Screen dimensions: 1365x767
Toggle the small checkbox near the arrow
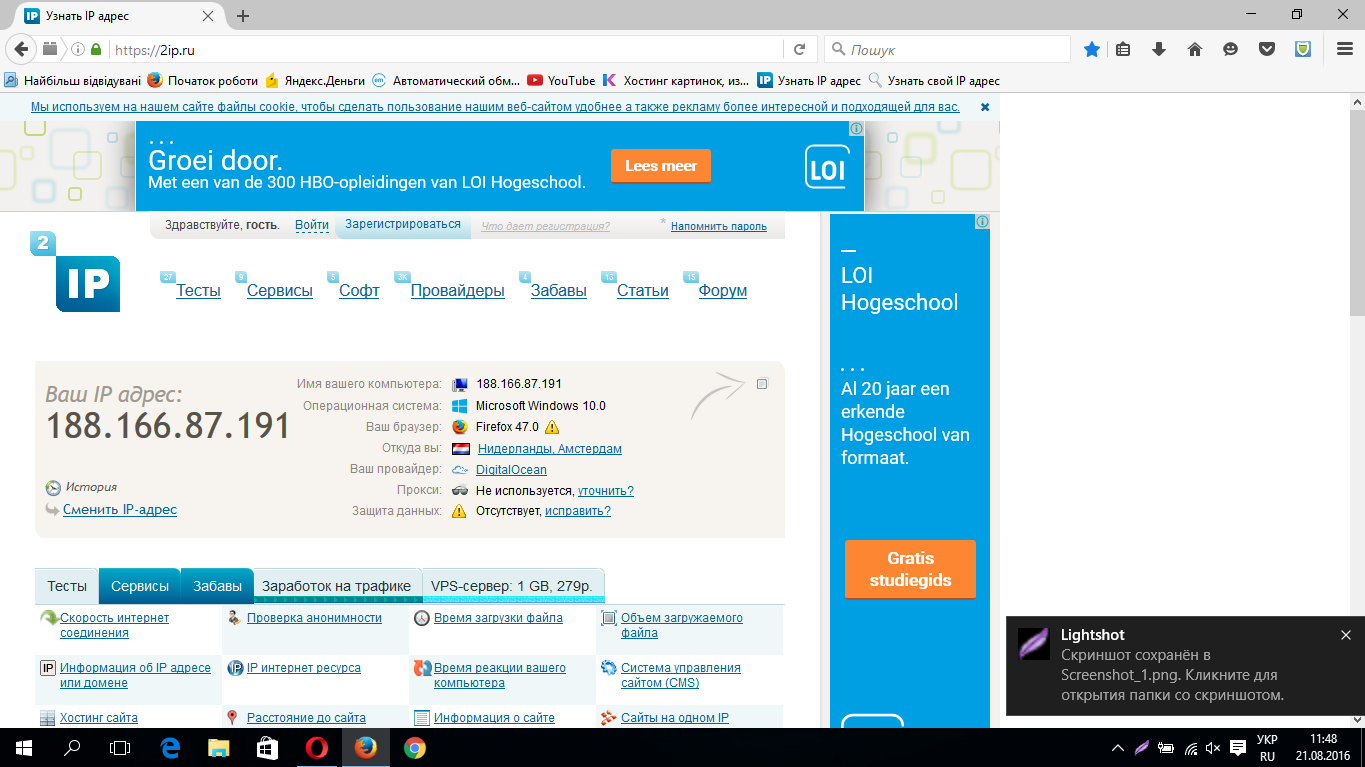pyautogui.click(x=762, y=384)
